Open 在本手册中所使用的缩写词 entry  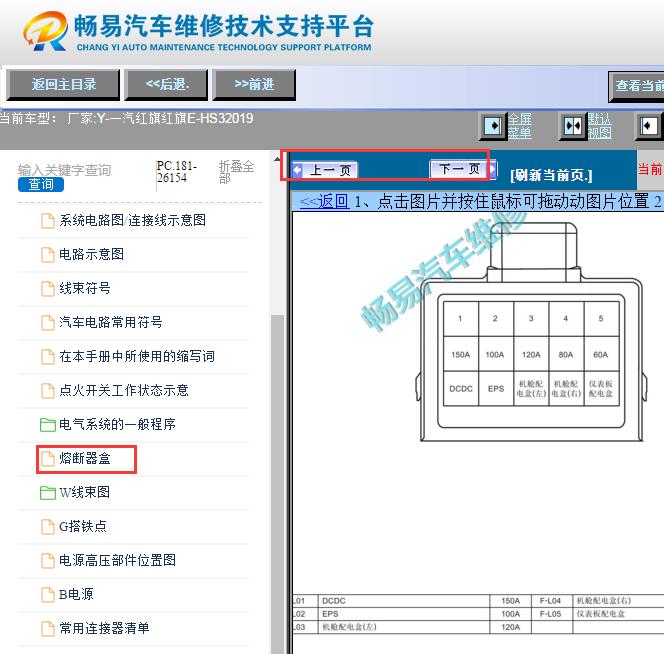(x=137, y=356)
